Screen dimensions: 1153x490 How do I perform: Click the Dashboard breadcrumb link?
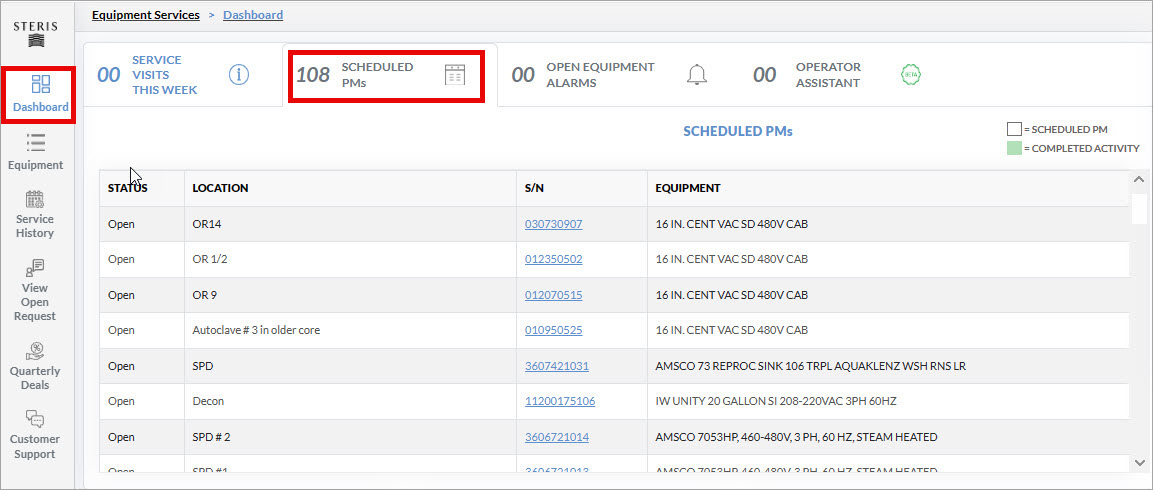pos(253,15)
